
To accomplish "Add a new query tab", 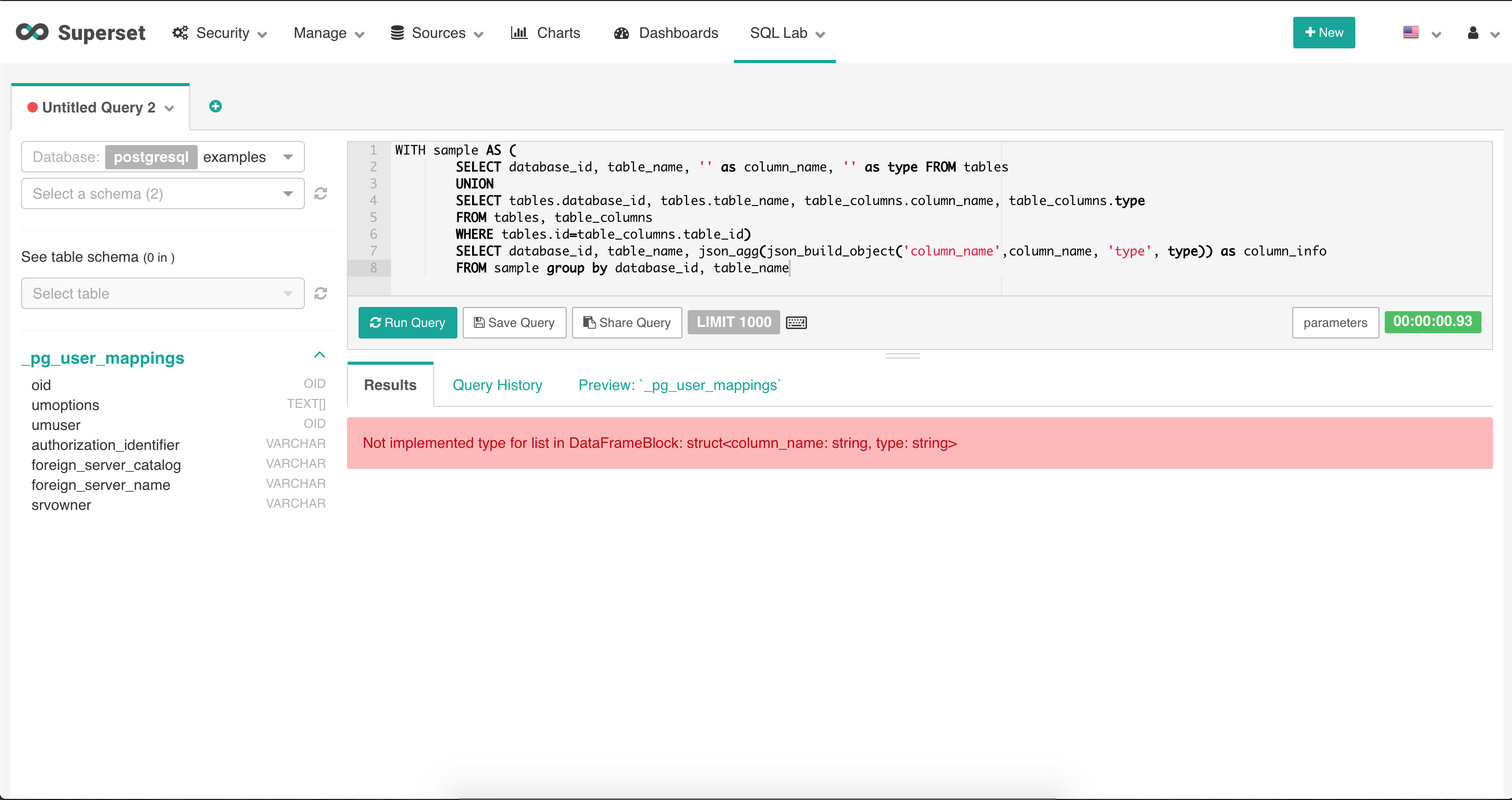I will (x=216, y=106).
